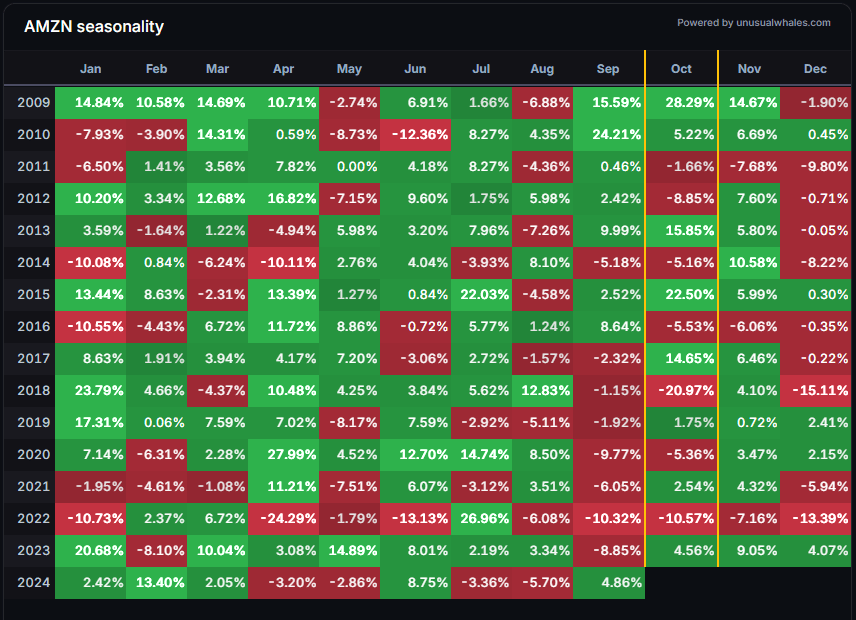
Task: Select the Jan column header
Action: coord(90,69)
